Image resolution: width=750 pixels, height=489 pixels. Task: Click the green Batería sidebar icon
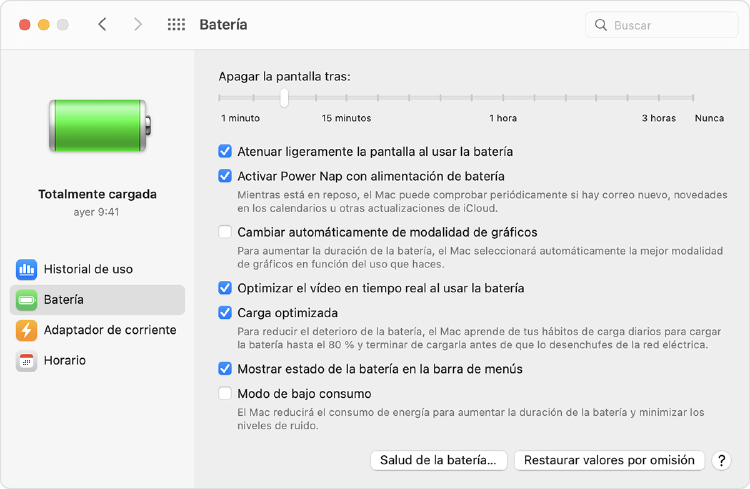[x=26, y=300]
